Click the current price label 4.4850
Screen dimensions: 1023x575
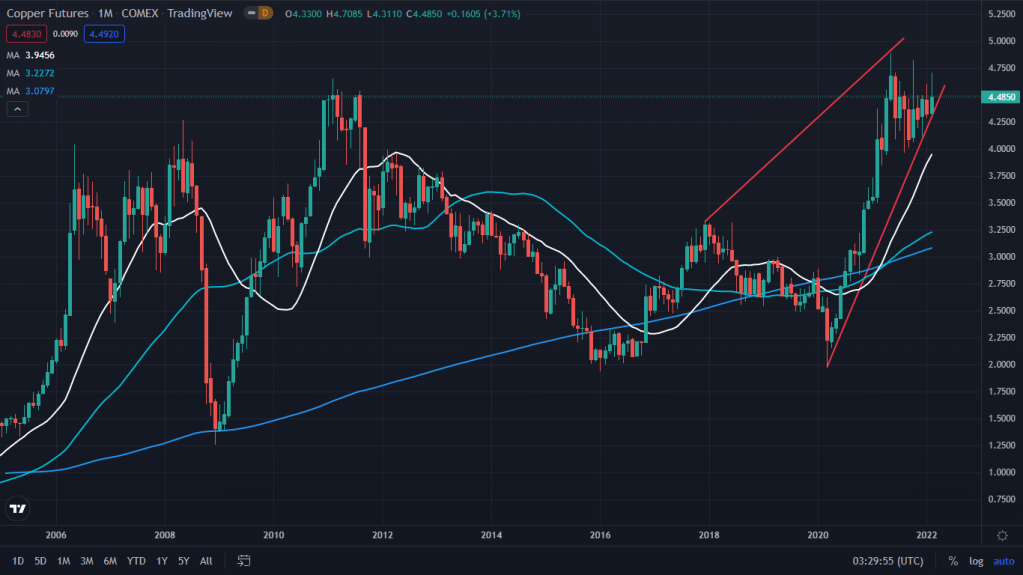[1001, 97]
